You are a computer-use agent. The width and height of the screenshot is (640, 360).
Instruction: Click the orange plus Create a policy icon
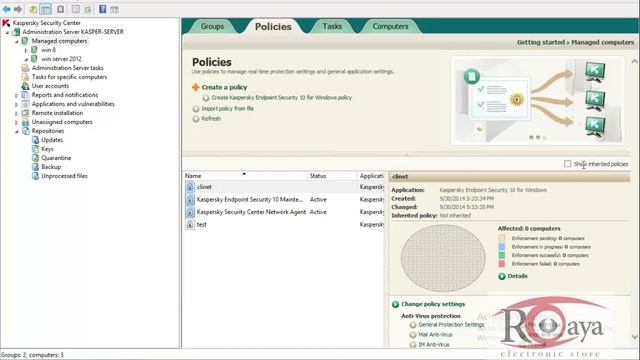196,87
